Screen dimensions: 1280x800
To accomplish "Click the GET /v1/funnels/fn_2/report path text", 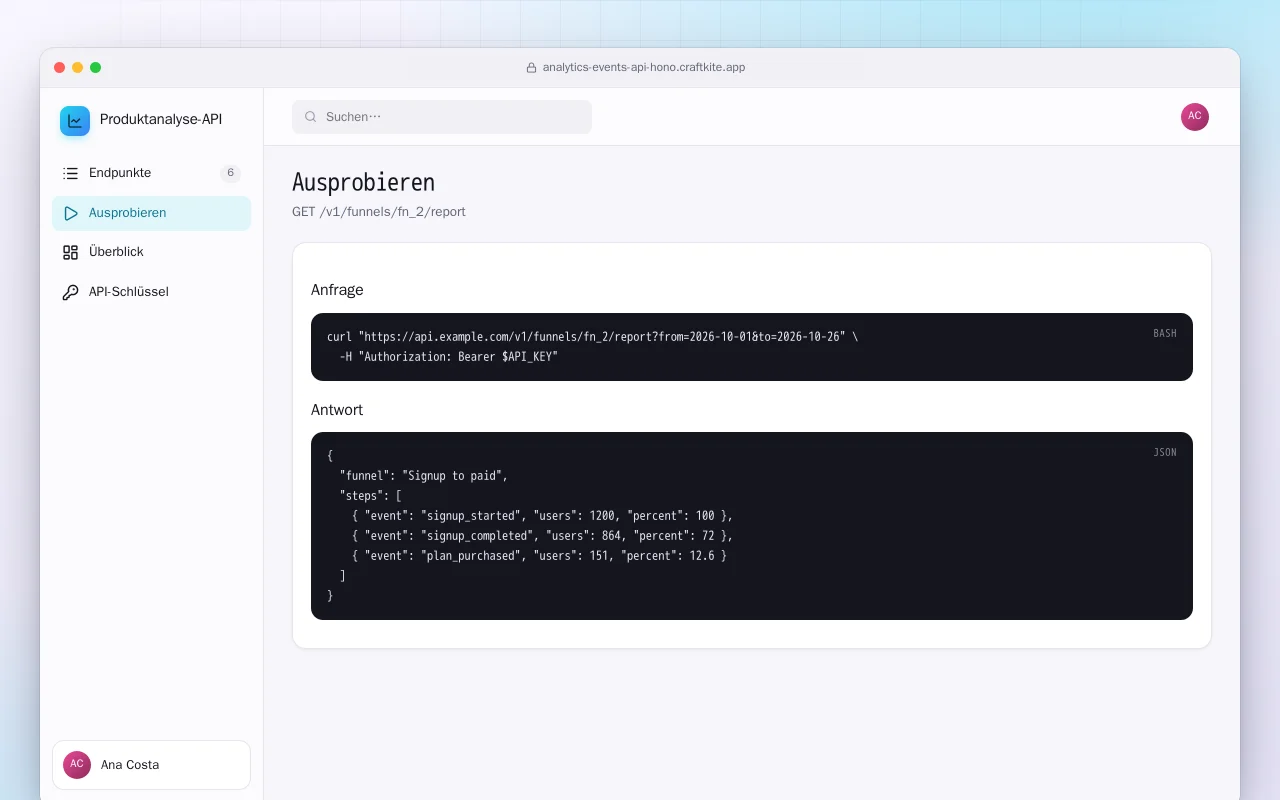I will click(x=379, y=212).
